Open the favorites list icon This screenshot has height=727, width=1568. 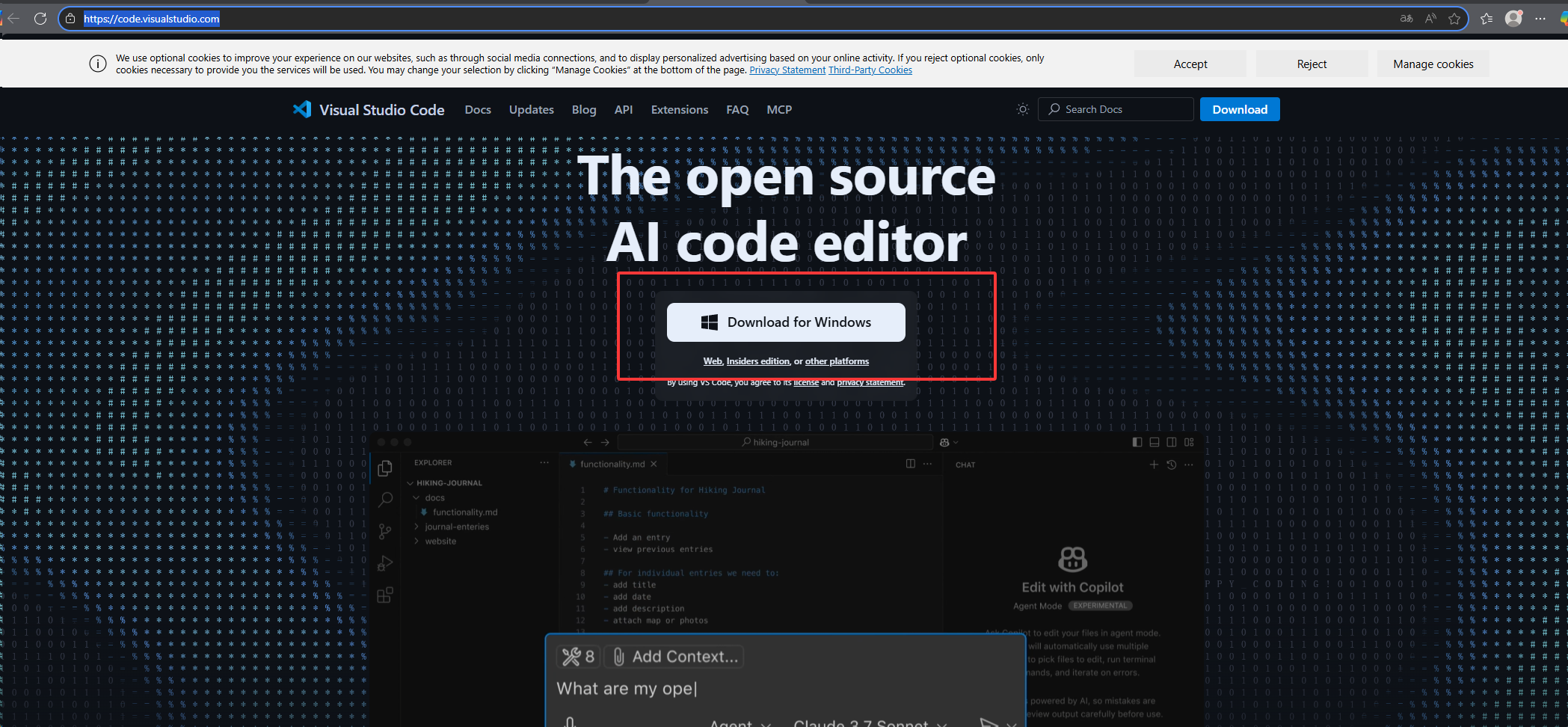pos(1486,19)
